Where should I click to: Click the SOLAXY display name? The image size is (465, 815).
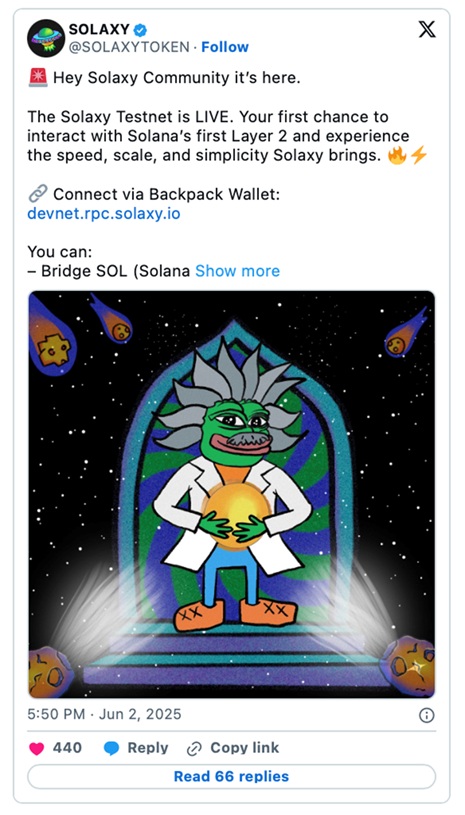99,29
